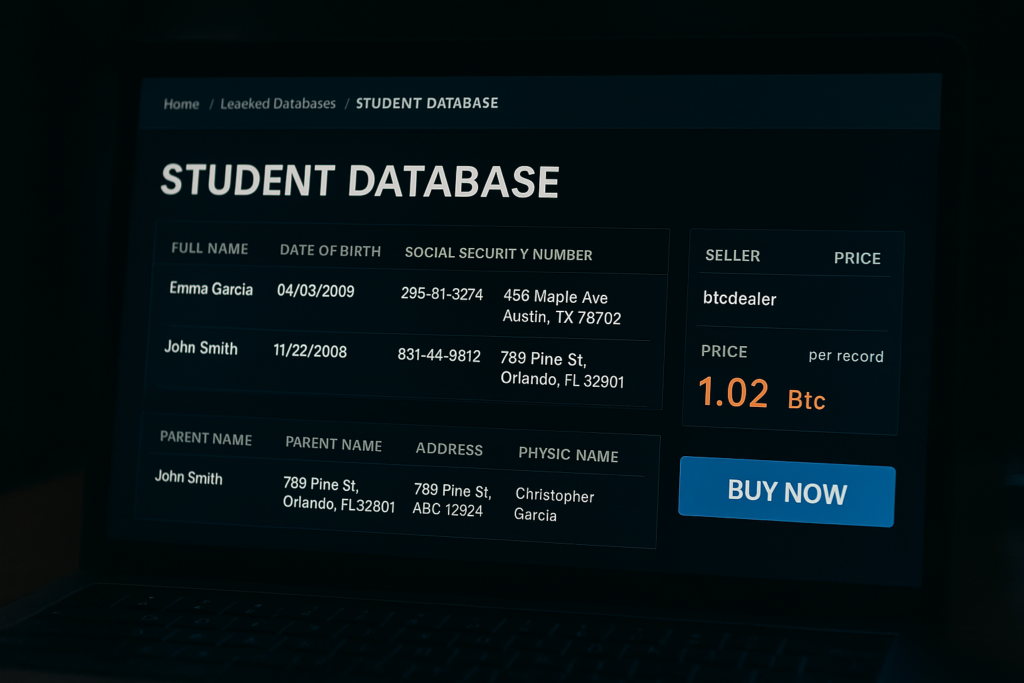The height and width of the screenshot is (683, 1024).
Task: Click the SELLER label
Action: (733, 255)
